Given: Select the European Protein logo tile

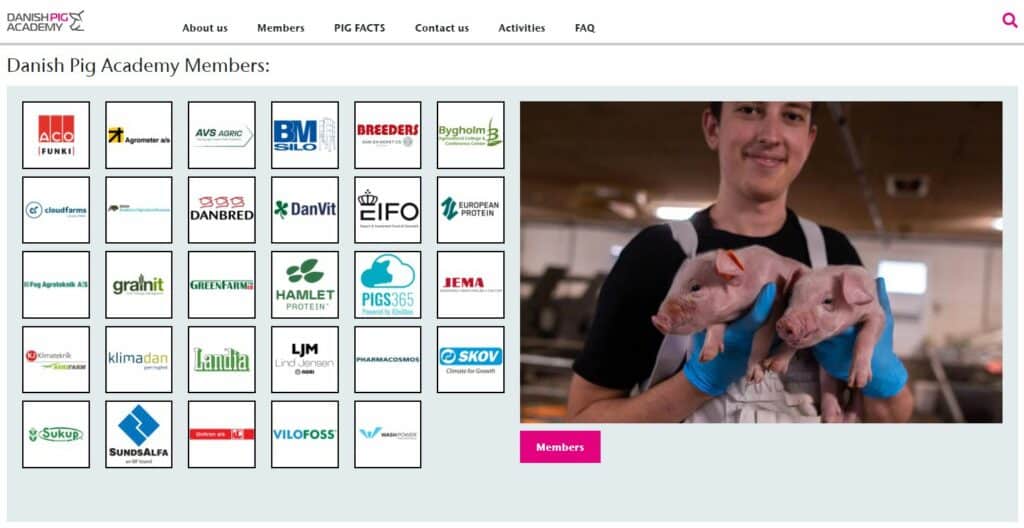Looking at the screenshot, I should [x=471, y=210].
